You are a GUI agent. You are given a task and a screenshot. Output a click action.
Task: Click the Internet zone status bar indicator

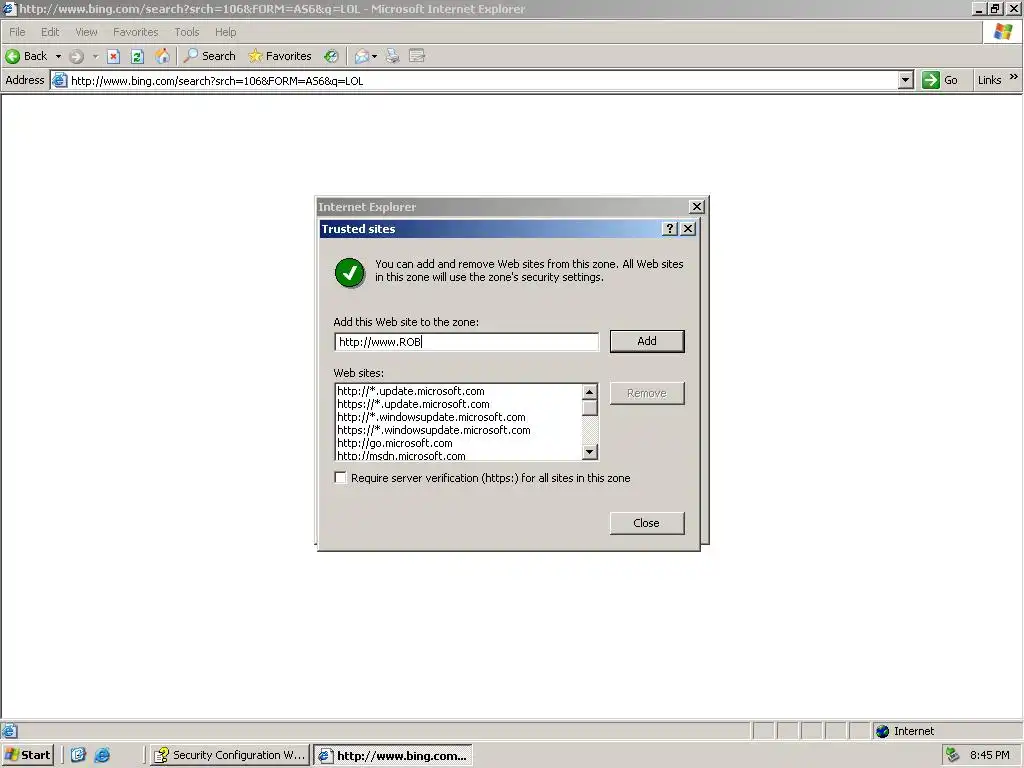click(x=904, y=731)
